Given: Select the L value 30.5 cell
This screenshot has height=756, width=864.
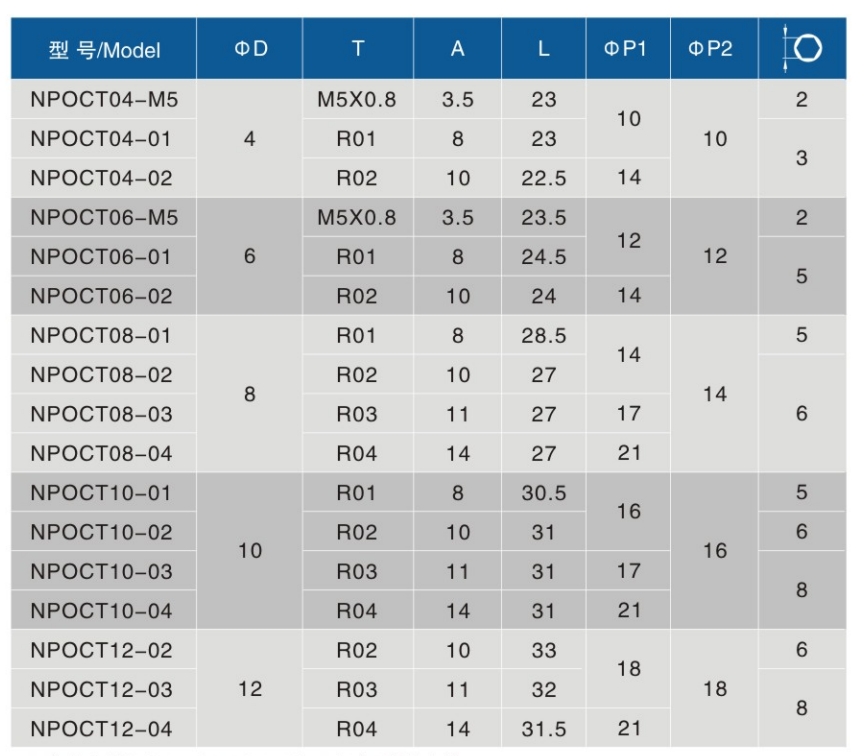Looking at the screenshot, I should click(543, 493).
